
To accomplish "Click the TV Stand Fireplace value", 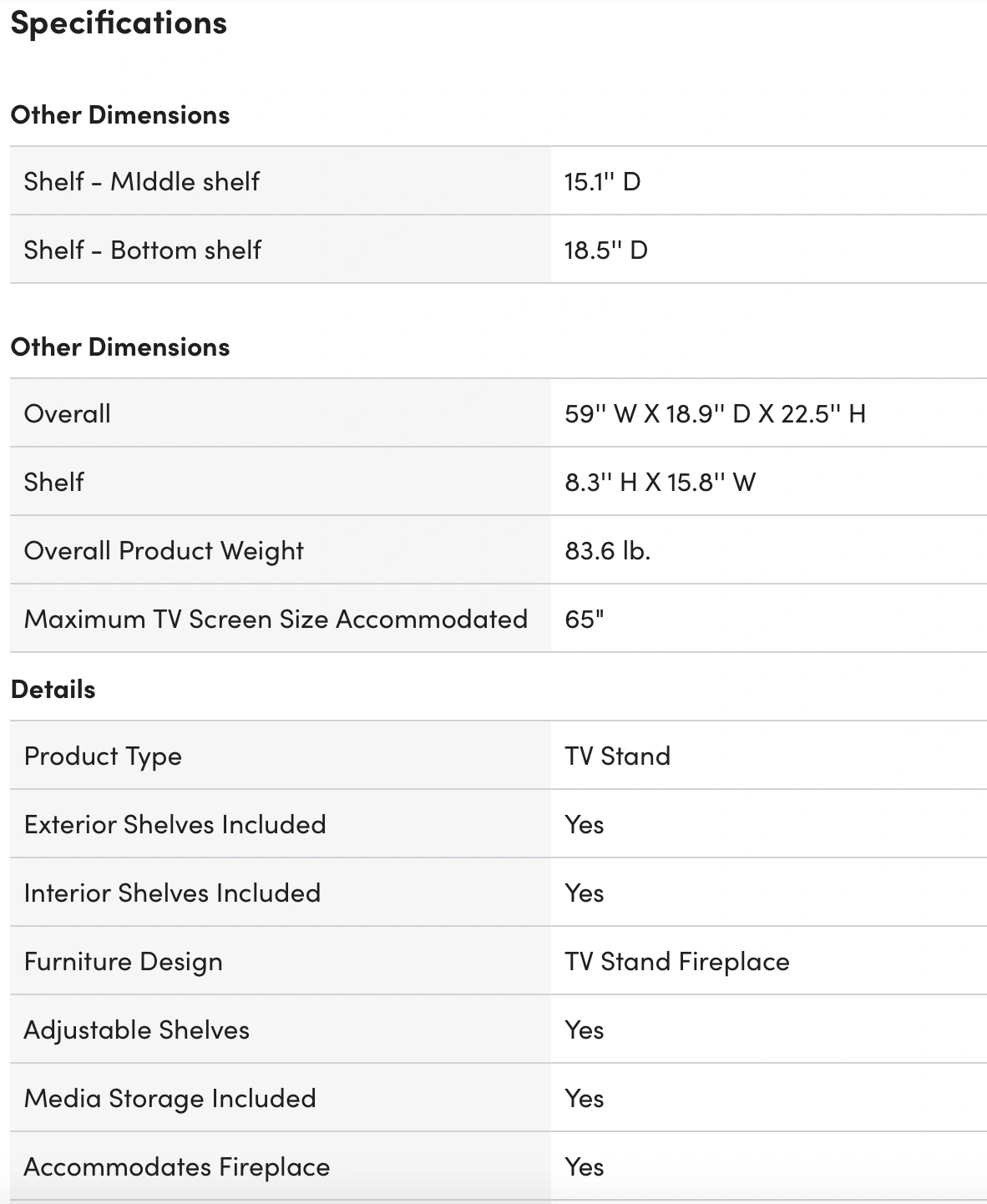I will coord(676,961).
